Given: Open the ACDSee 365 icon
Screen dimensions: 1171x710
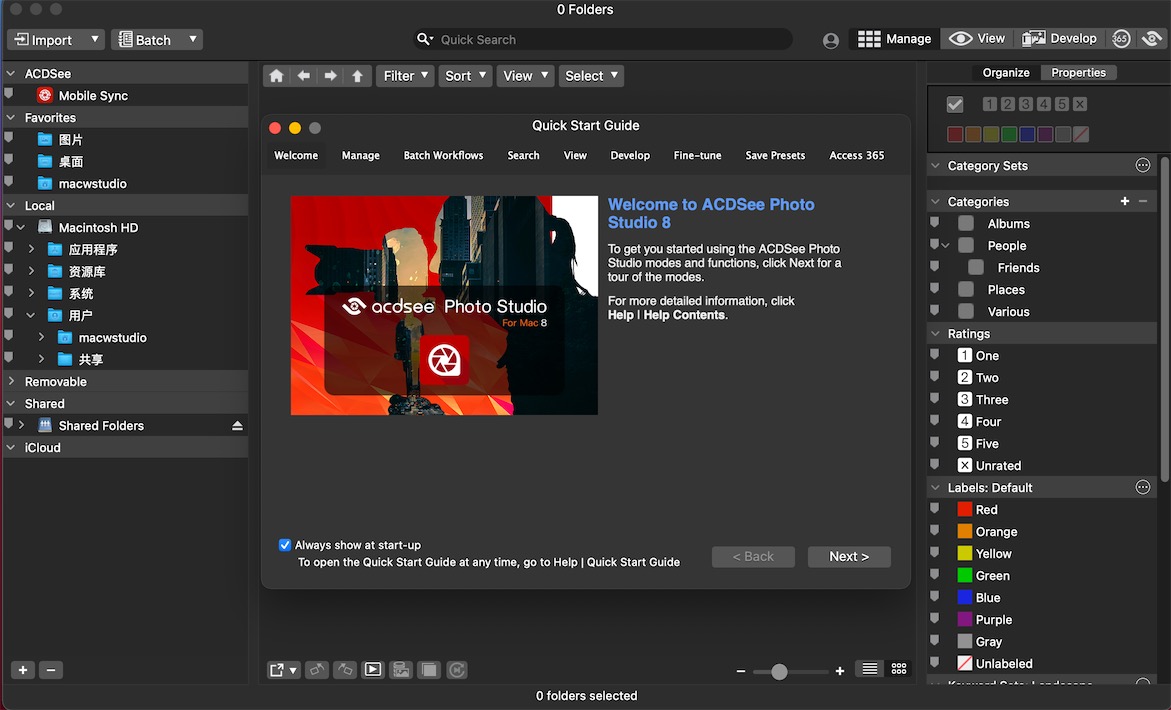Looking at the screenshot, I should pyautogui.click(x=1121, y=39).
